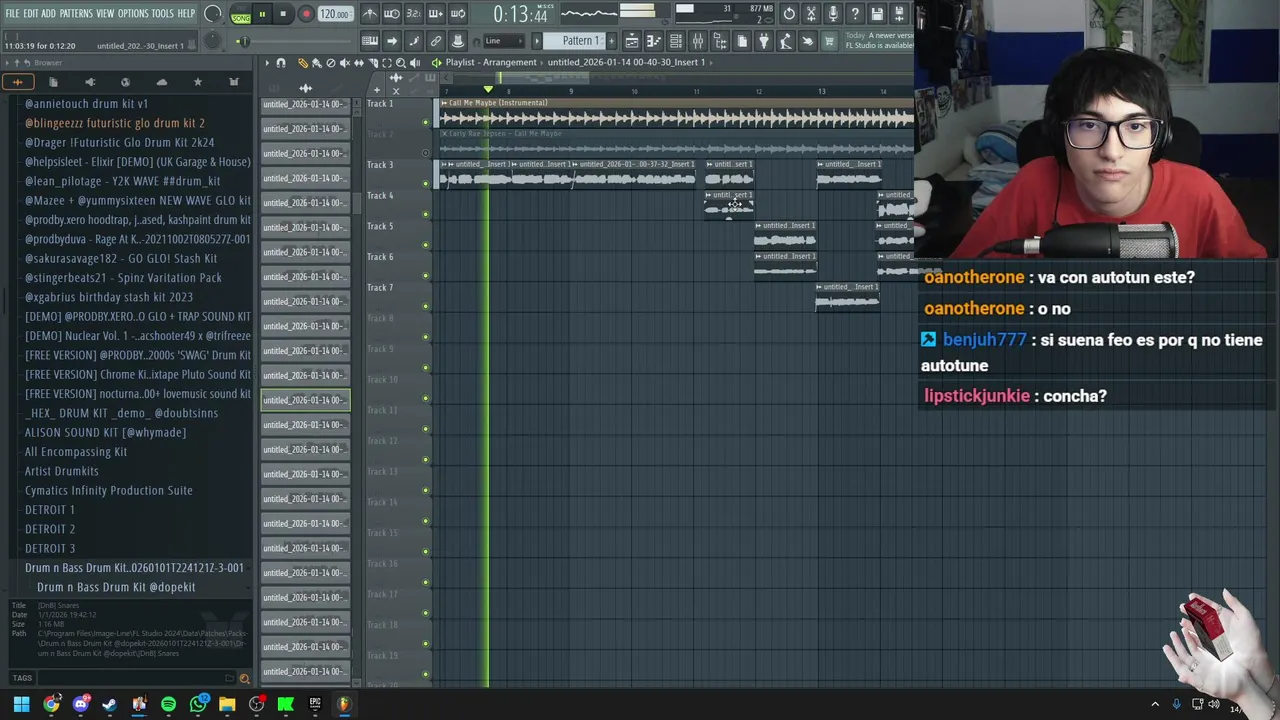Open the DETROIT 2 folder
Image resolution: width=1280 pixels, height=720 pixels.
point(50,529)
